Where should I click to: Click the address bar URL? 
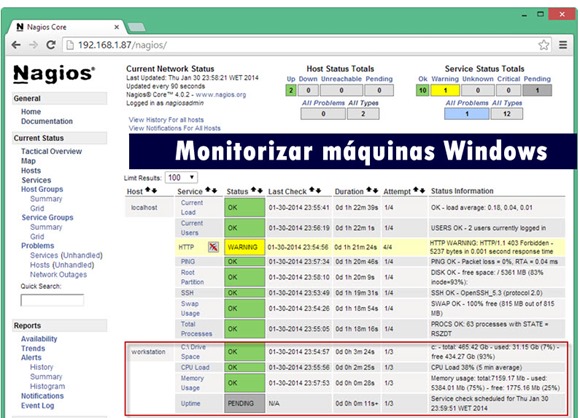(x=122, y=45)
